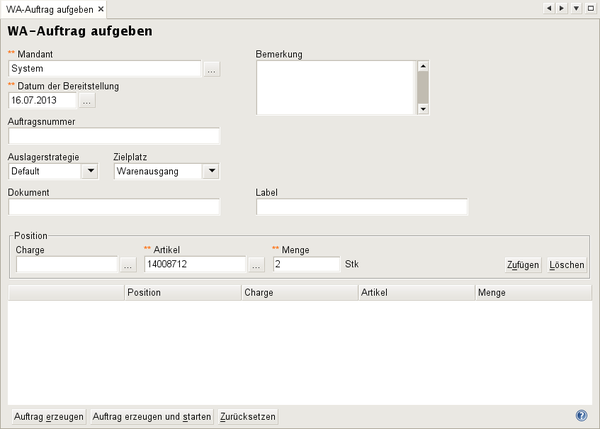Screen dimensions: 600x429
Task: Click the Stk unit label
Action: point(352,264)
